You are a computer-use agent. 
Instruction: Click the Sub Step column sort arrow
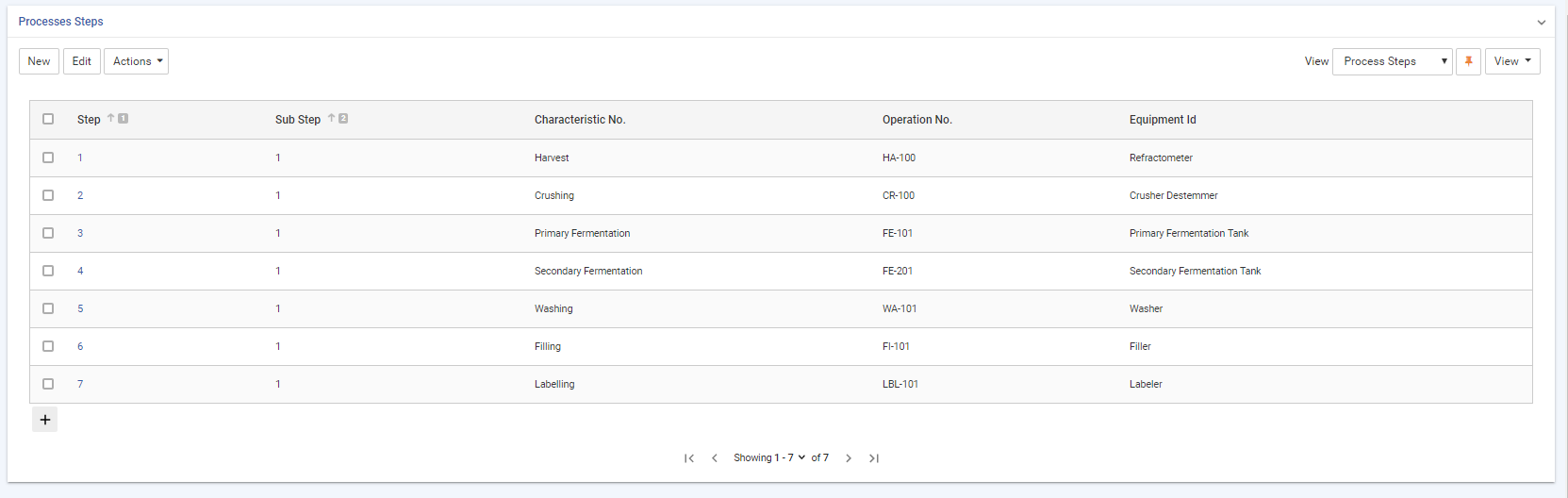pos(332,119)
